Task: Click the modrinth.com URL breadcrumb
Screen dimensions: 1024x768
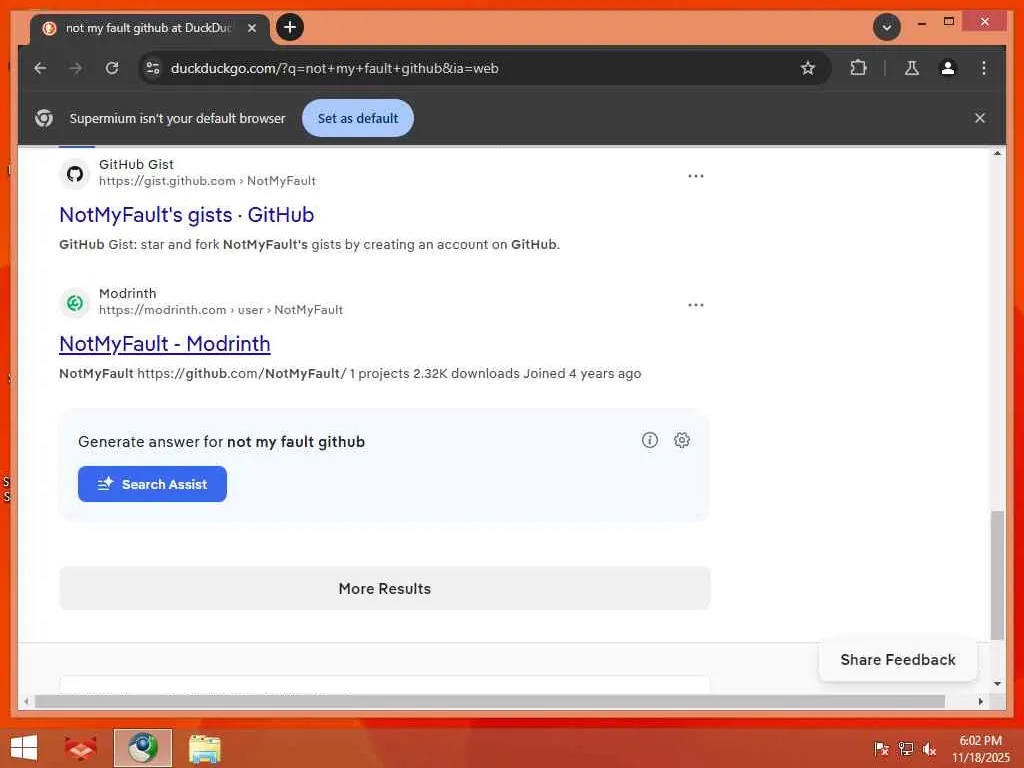Action: click(221, 310)
